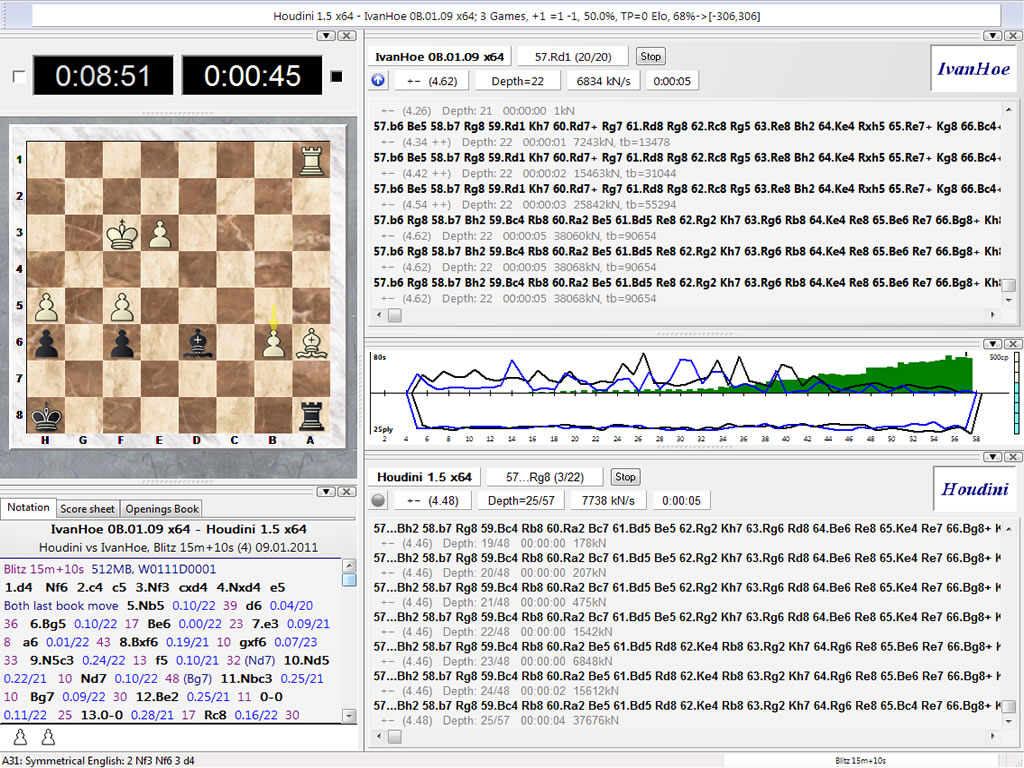Click the black player clock showing 0:00:45
Screen dimensions: 1024x768
252,76
